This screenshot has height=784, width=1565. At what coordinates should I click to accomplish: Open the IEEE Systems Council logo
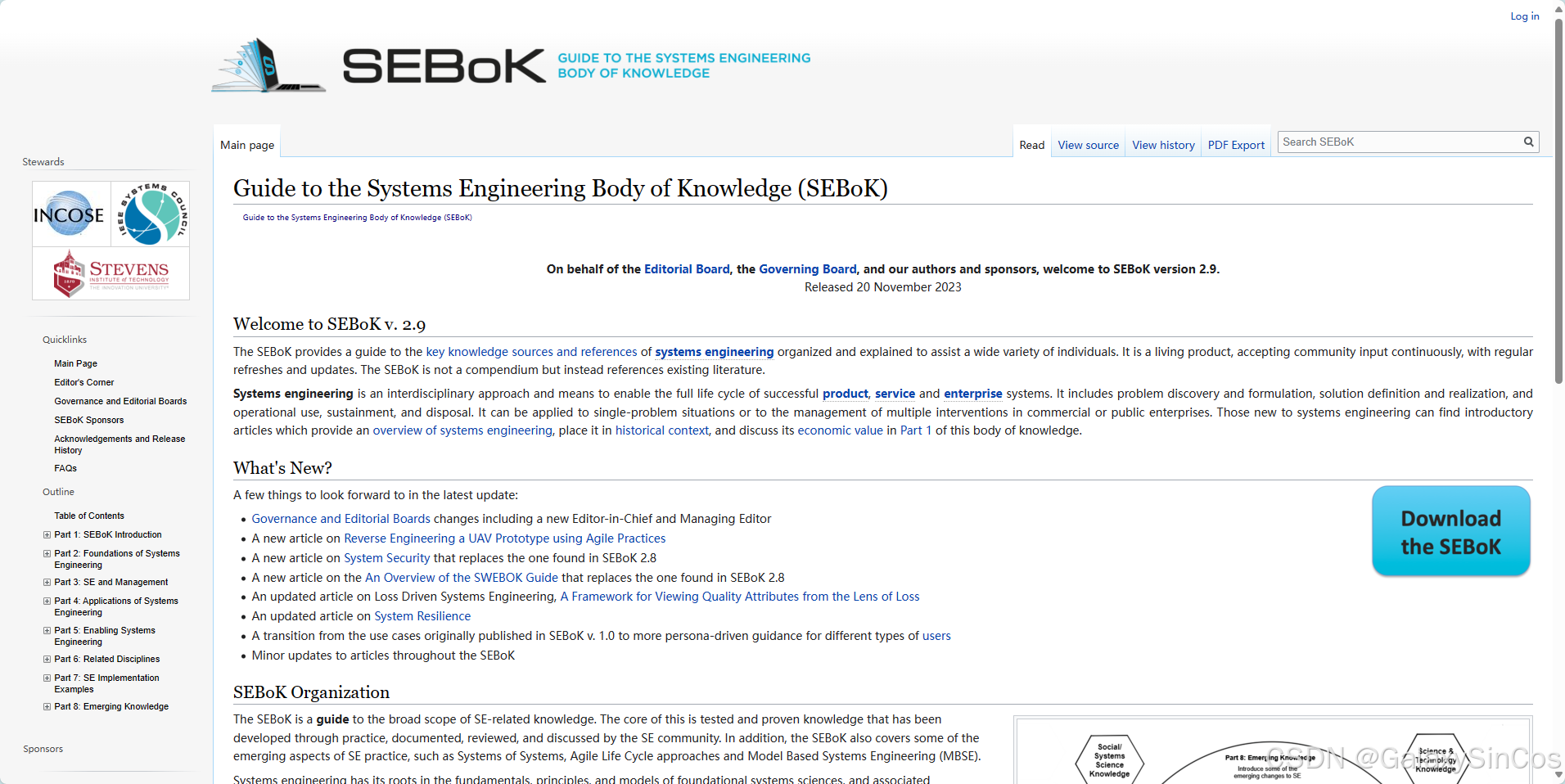[x=151, y=214]
